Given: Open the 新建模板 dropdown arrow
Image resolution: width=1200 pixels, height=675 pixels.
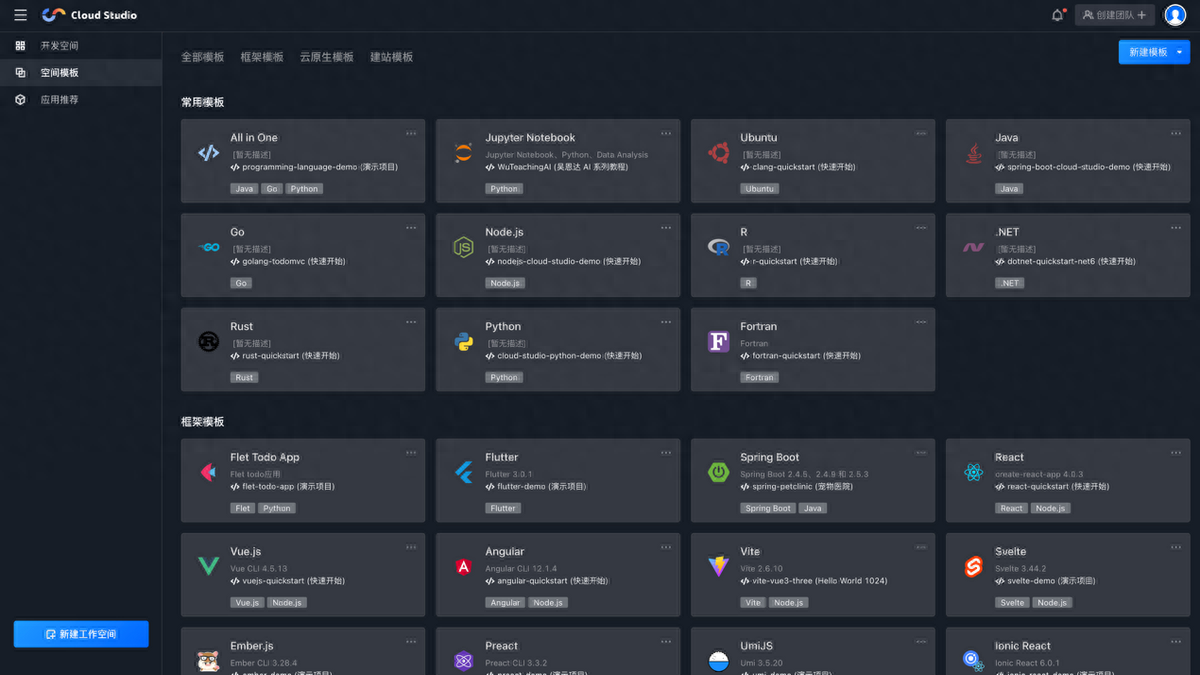Looking at the screenshot, I should click(x=1179, y=52).
